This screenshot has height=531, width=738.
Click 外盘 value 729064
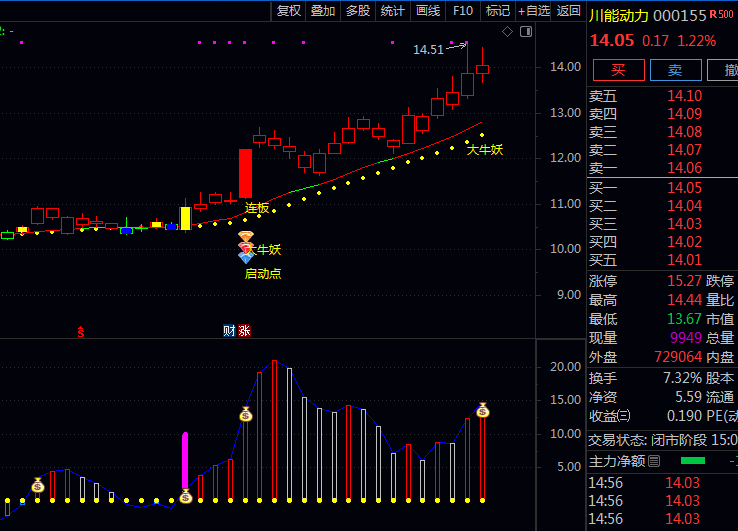pos(678,357)
